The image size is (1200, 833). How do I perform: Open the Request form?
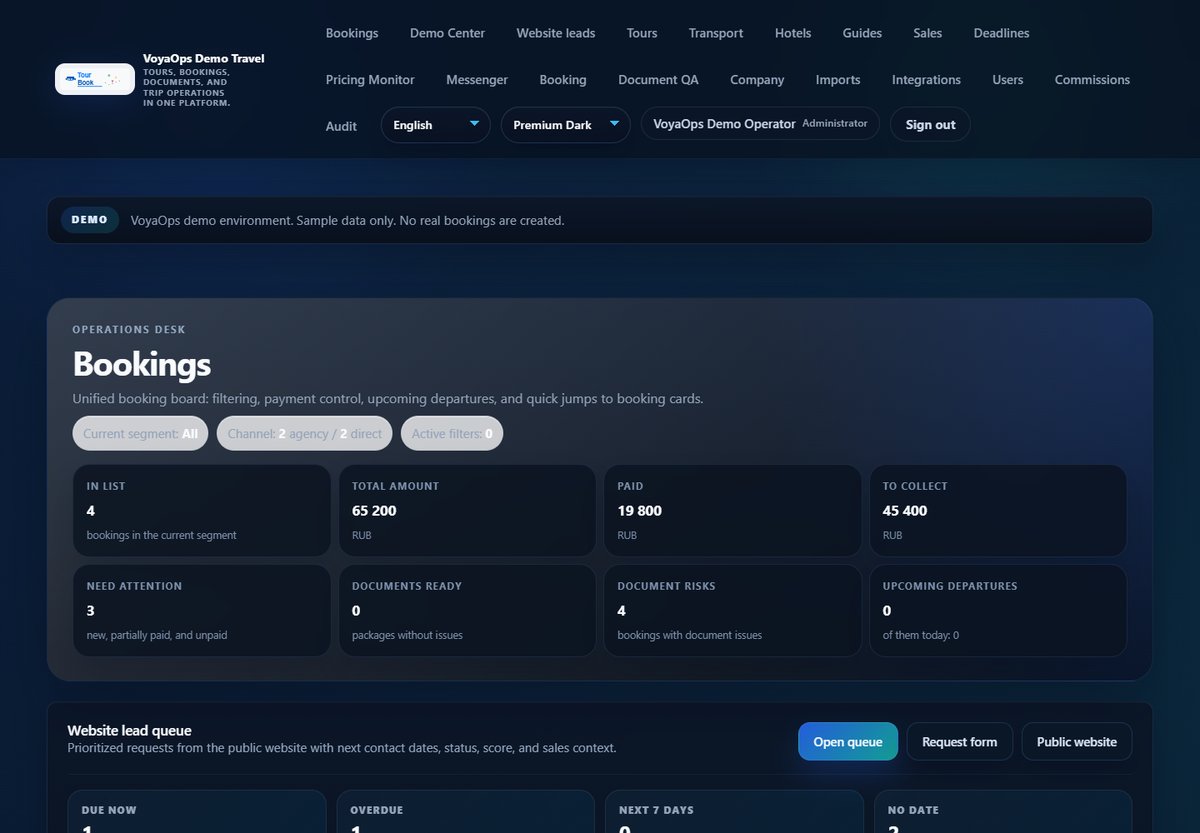tap(960, 742)
